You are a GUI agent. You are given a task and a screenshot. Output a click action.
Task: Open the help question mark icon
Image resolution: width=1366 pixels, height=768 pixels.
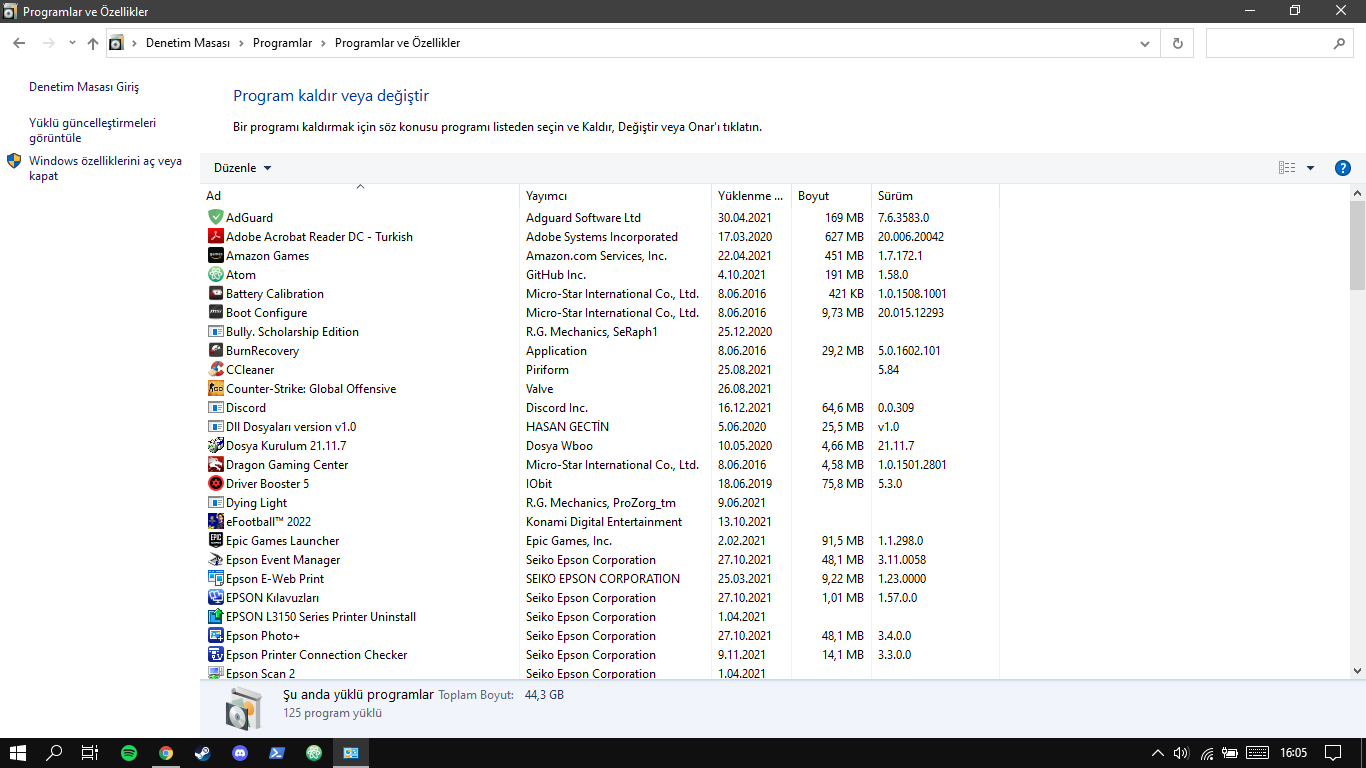[1343, 168]
